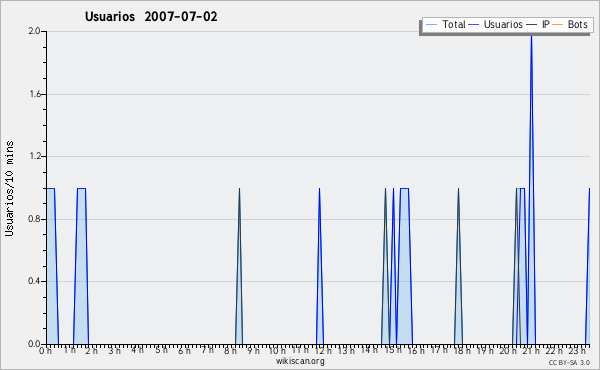Click the '12 h' x-axis label
Viewport: 600px width, 370px height.
click(x=324, y=350)
